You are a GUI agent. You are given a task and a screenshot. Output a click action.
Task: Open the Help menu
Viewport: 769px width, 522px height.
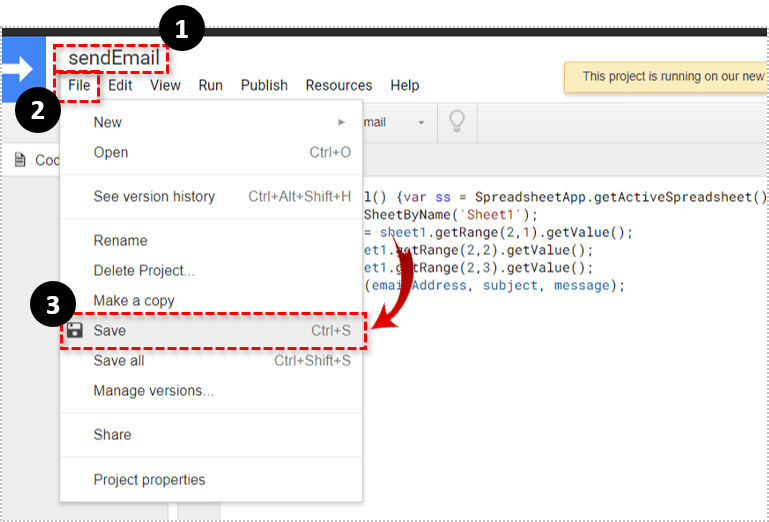tap(404, 86)
